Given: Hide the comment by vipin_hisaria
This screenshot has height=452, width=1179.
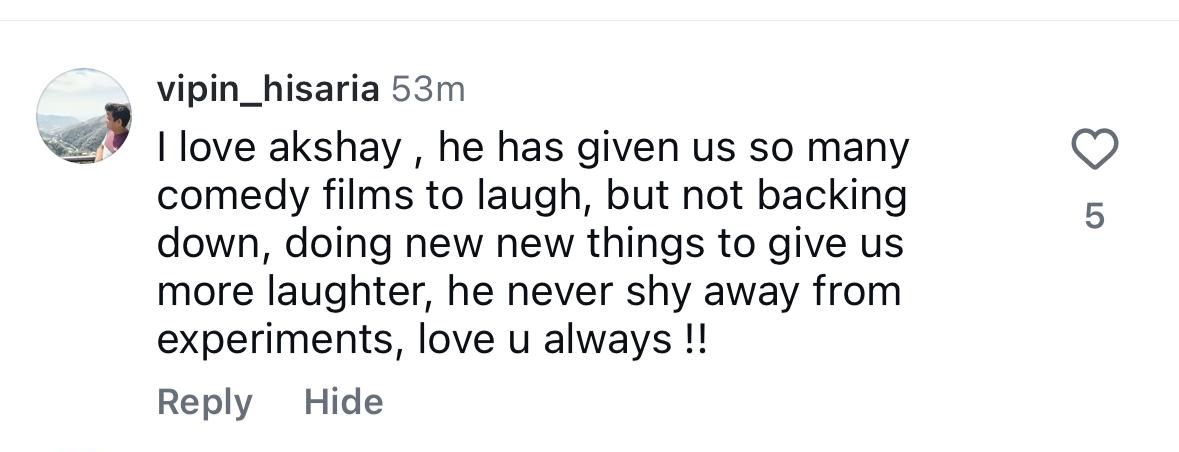Looking at the screenshot, I should (x=344, y=402).
